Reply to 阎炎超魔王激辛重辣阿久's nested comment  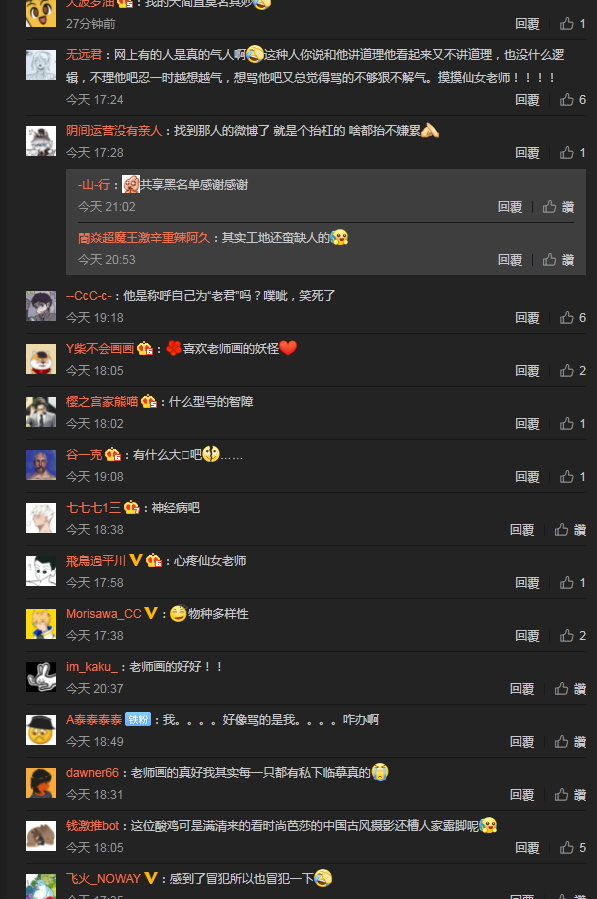coord(510,260)
